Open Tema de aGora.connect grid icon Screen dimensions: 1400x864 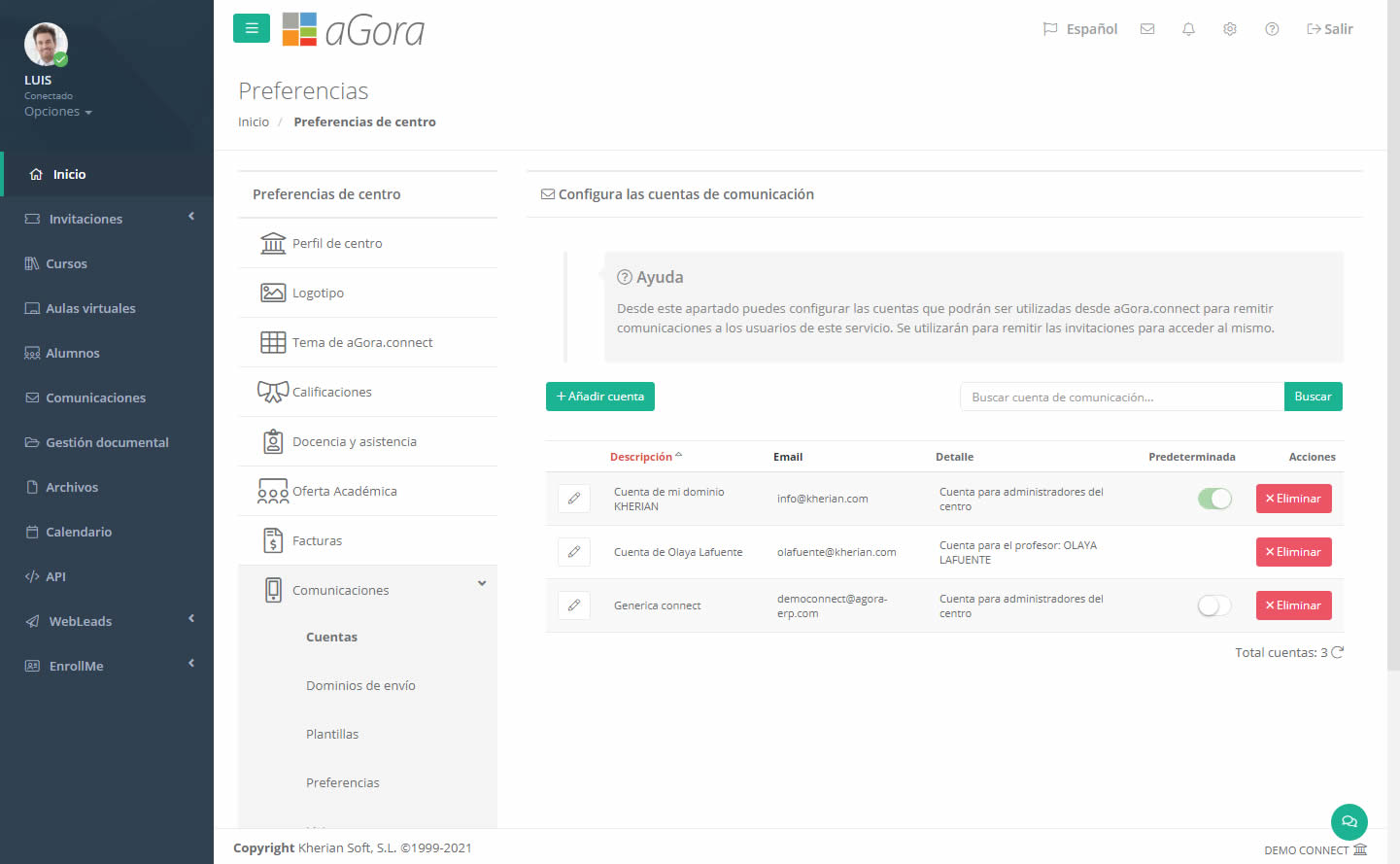point(273,342)
